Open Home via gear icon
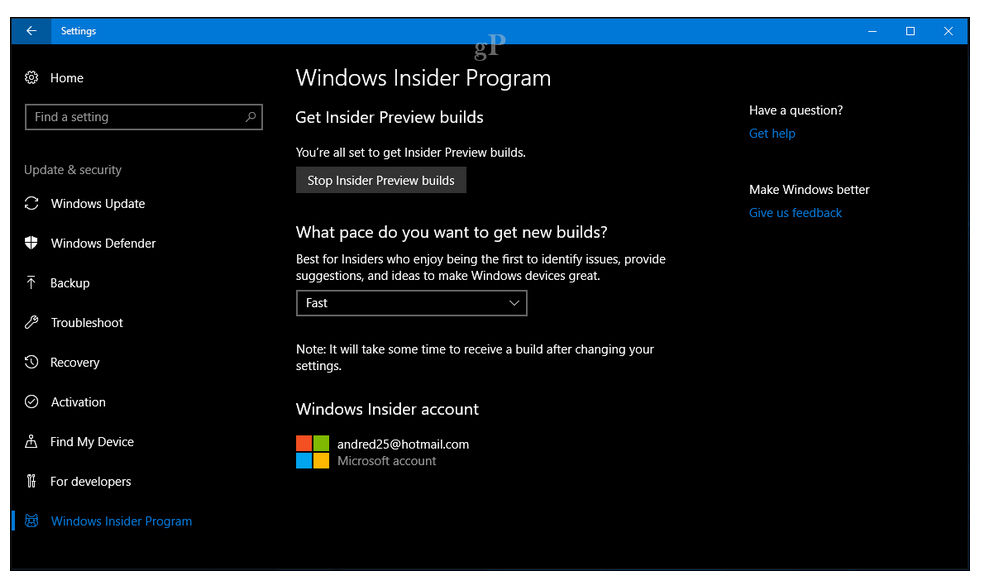 pos(31,78)
